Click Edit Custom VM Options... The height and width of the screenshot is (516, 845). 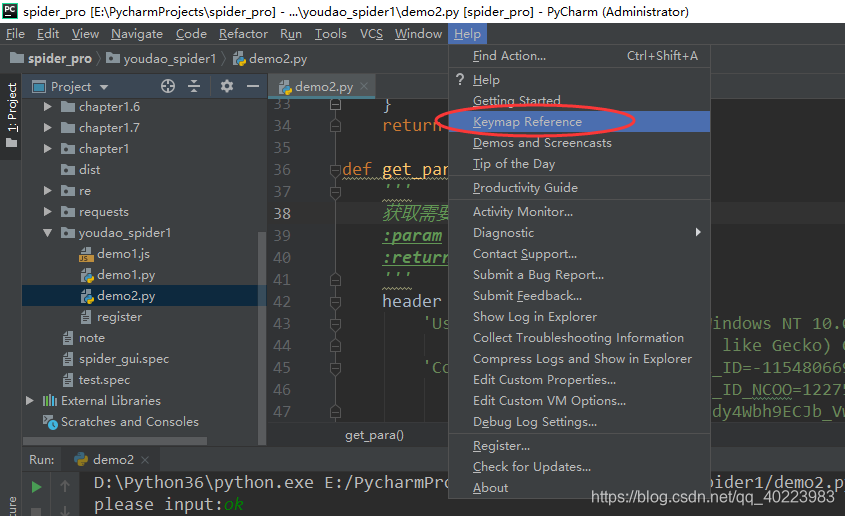click(x=579, y=401)
